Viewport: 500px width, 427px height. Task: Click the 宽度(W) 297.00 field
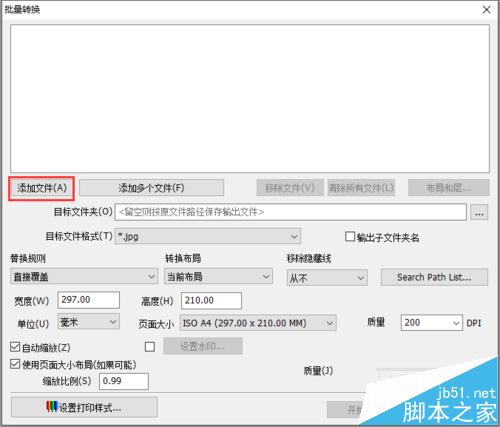89,300
